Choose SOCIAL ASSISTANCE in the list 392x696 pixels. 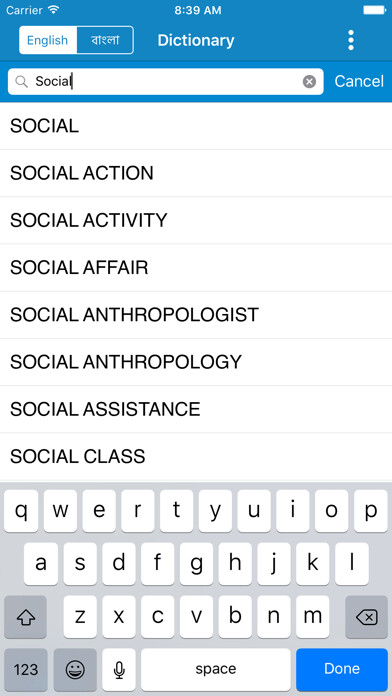(196, 409)
